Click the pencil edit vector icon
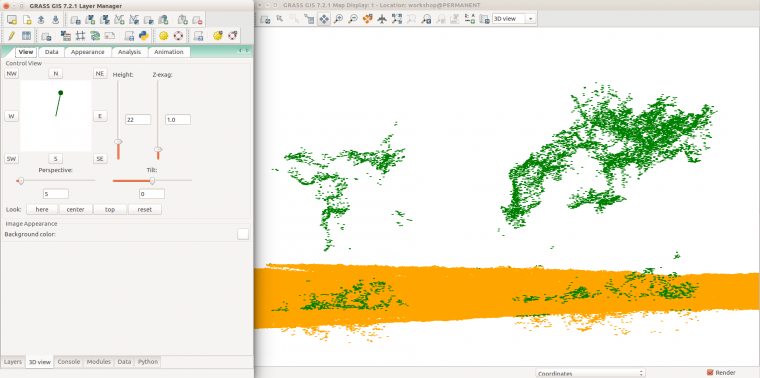Viewport: 760px width, 378px height. [x=12, y=35]
